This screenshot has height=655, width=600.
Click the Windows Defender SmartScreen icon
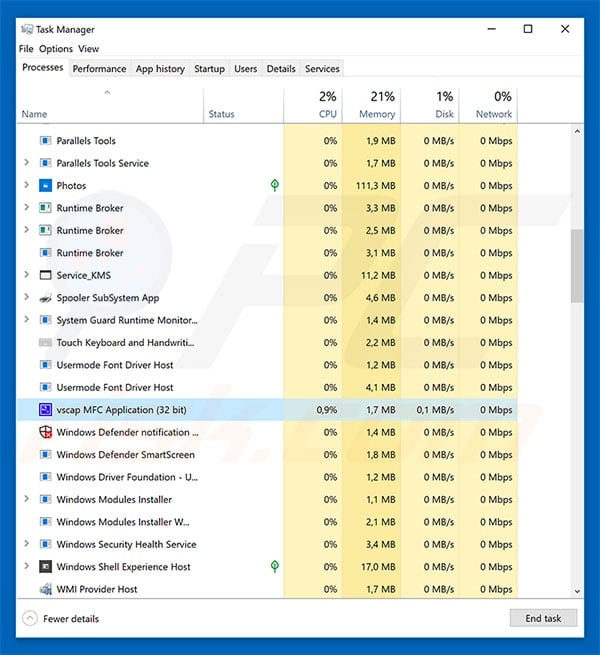point(45,454)
